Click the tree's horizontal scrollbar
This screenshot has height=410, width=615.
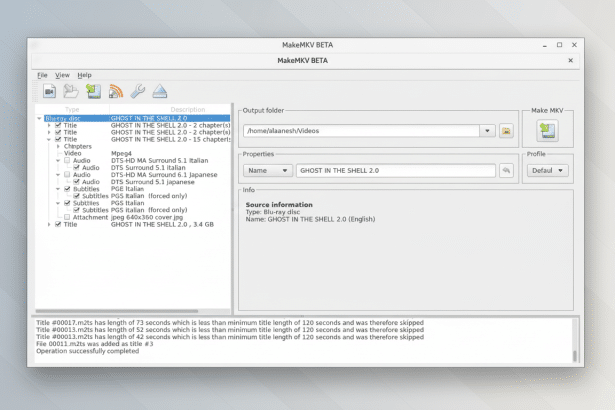118,311
